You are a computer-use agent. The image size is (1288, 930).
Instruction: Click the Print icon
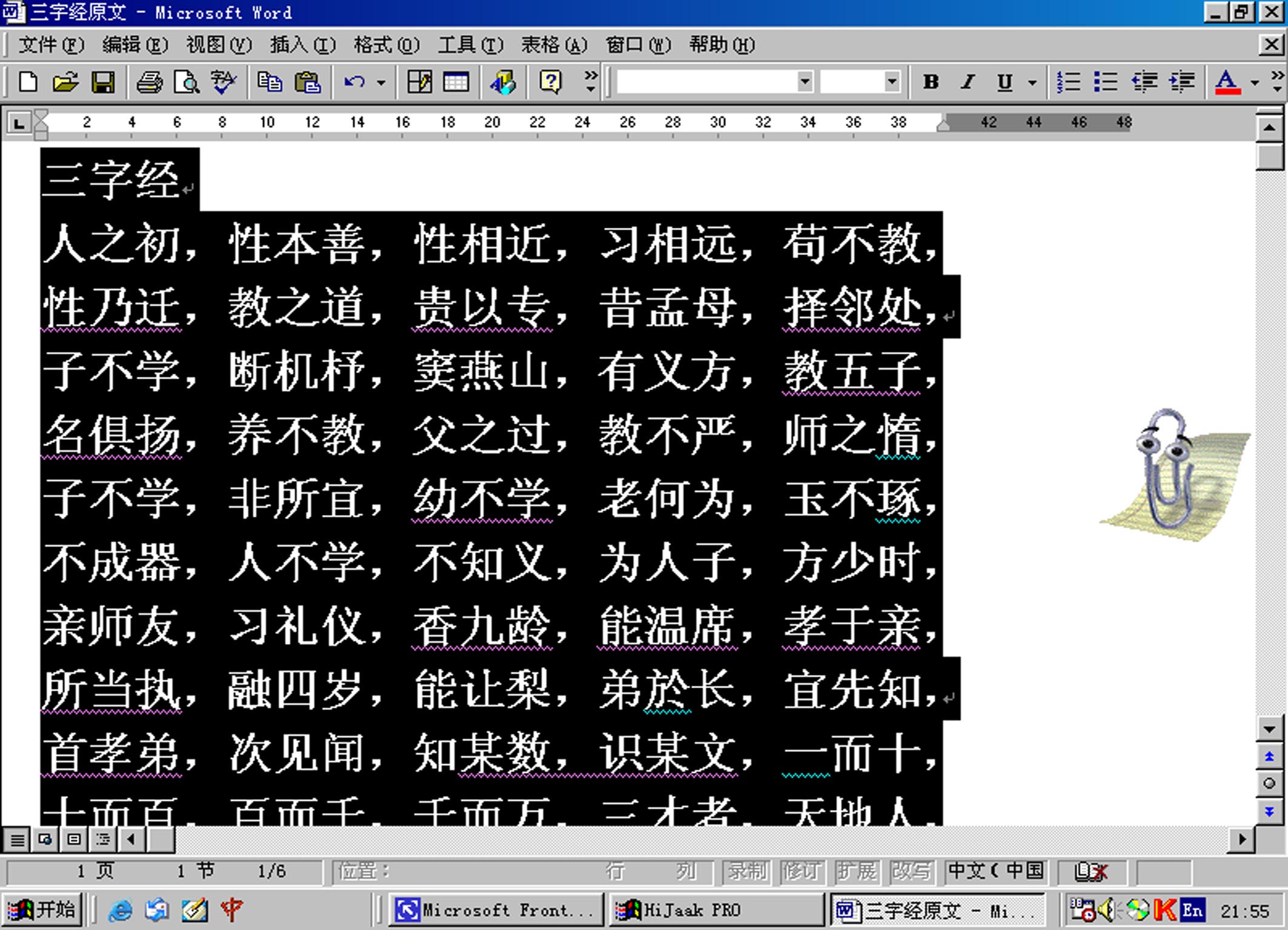click(x=149, y=82)
